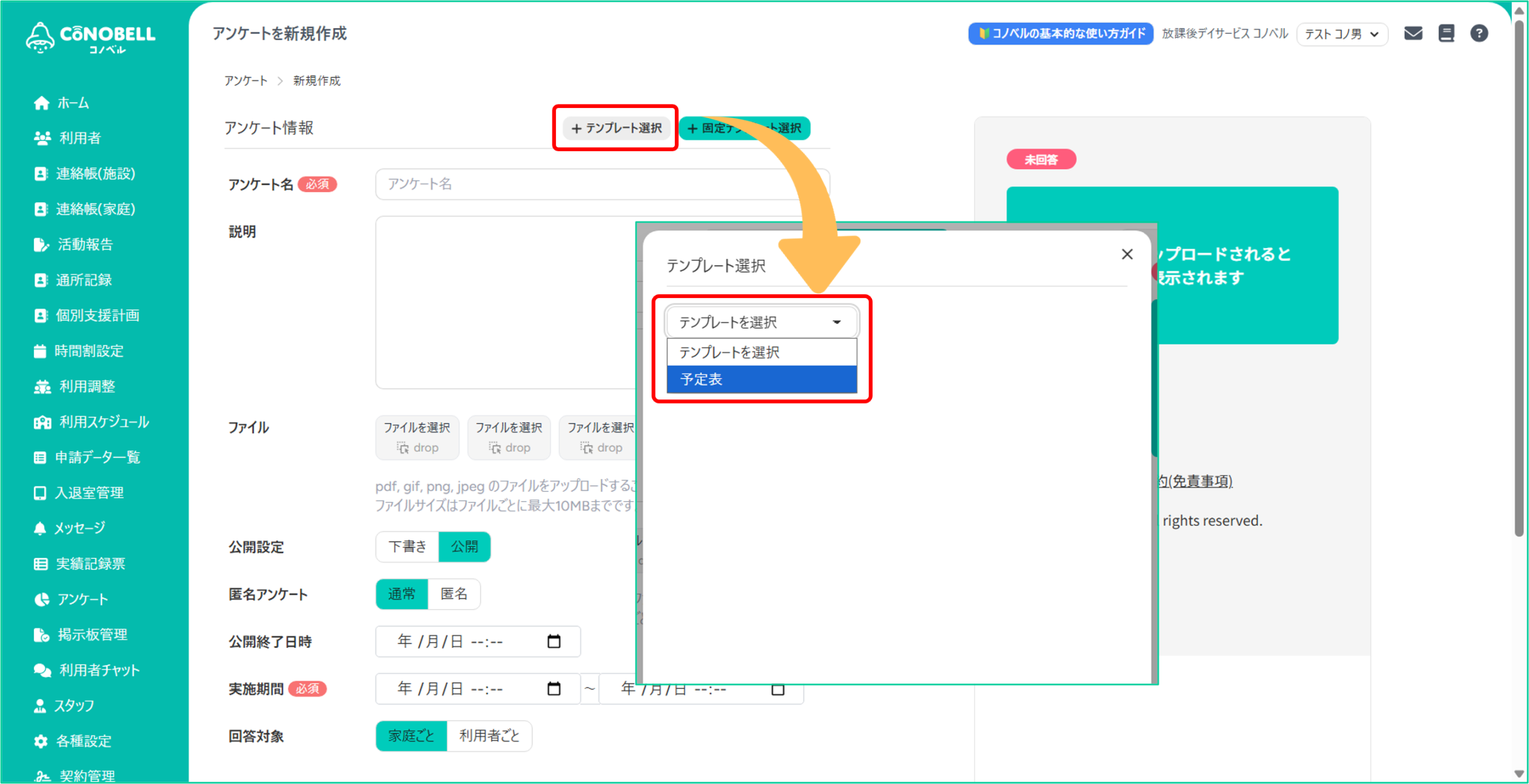Open the manual book icon
Screen dimensions: 1529x784
(x=1446, y=33)
